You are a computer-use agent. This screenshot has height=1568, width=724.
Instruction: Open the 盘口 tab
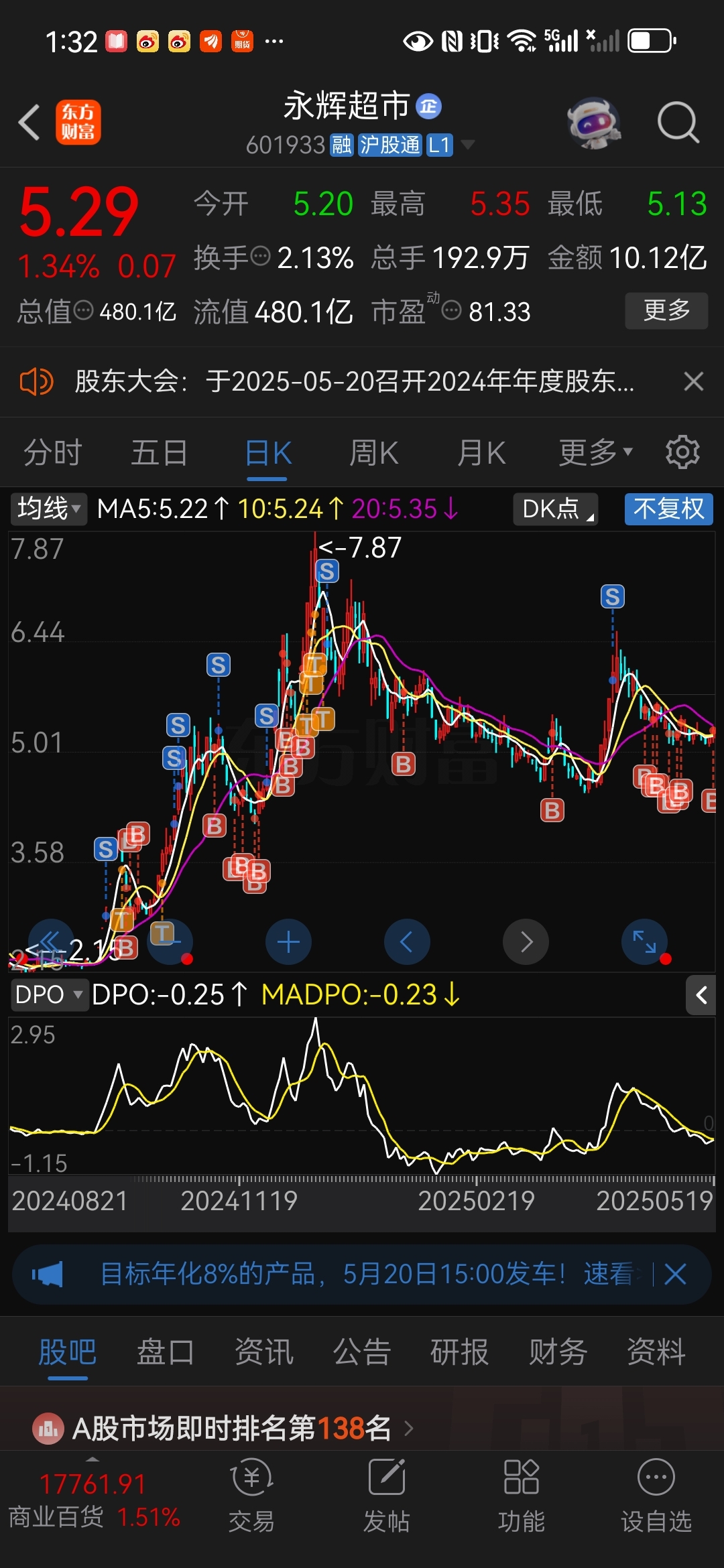coord(166,1352)
